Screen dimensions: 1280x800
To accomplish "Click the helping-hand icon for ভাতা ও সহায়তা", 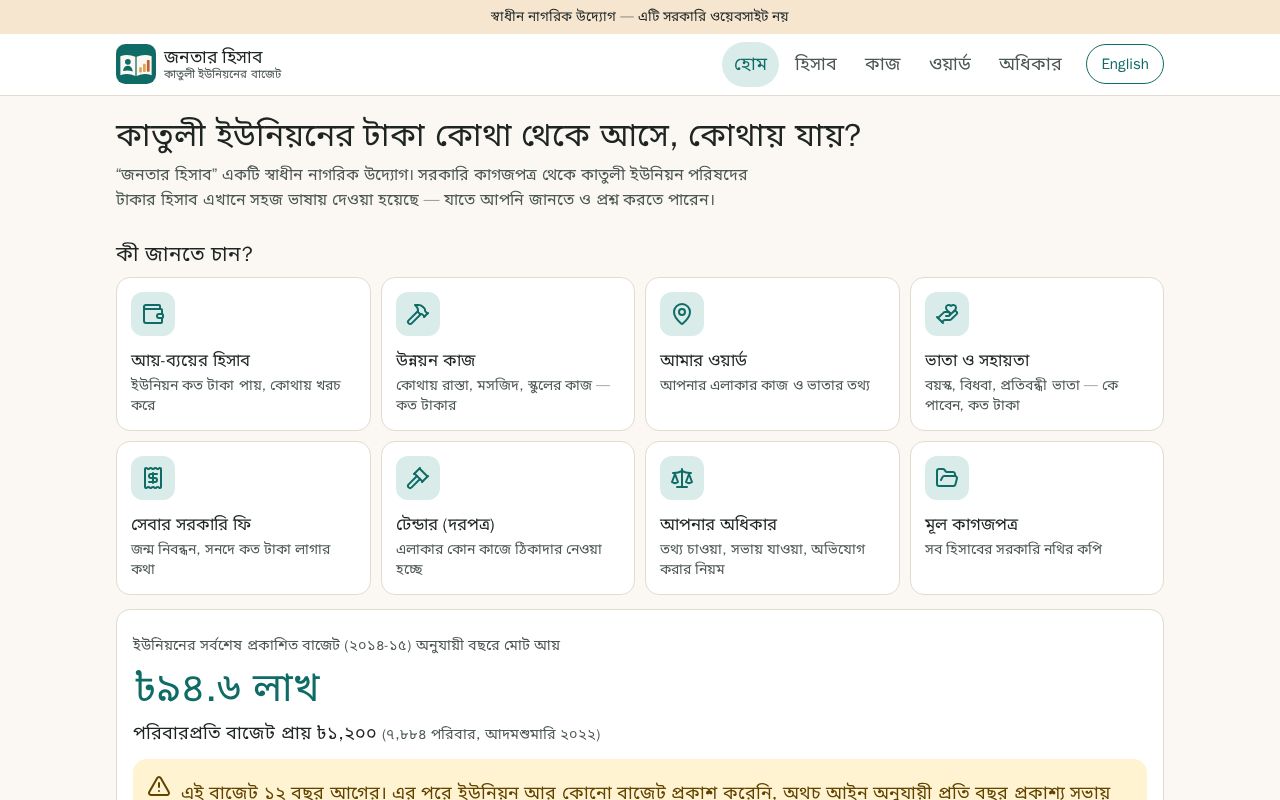I will pos(947,314).
